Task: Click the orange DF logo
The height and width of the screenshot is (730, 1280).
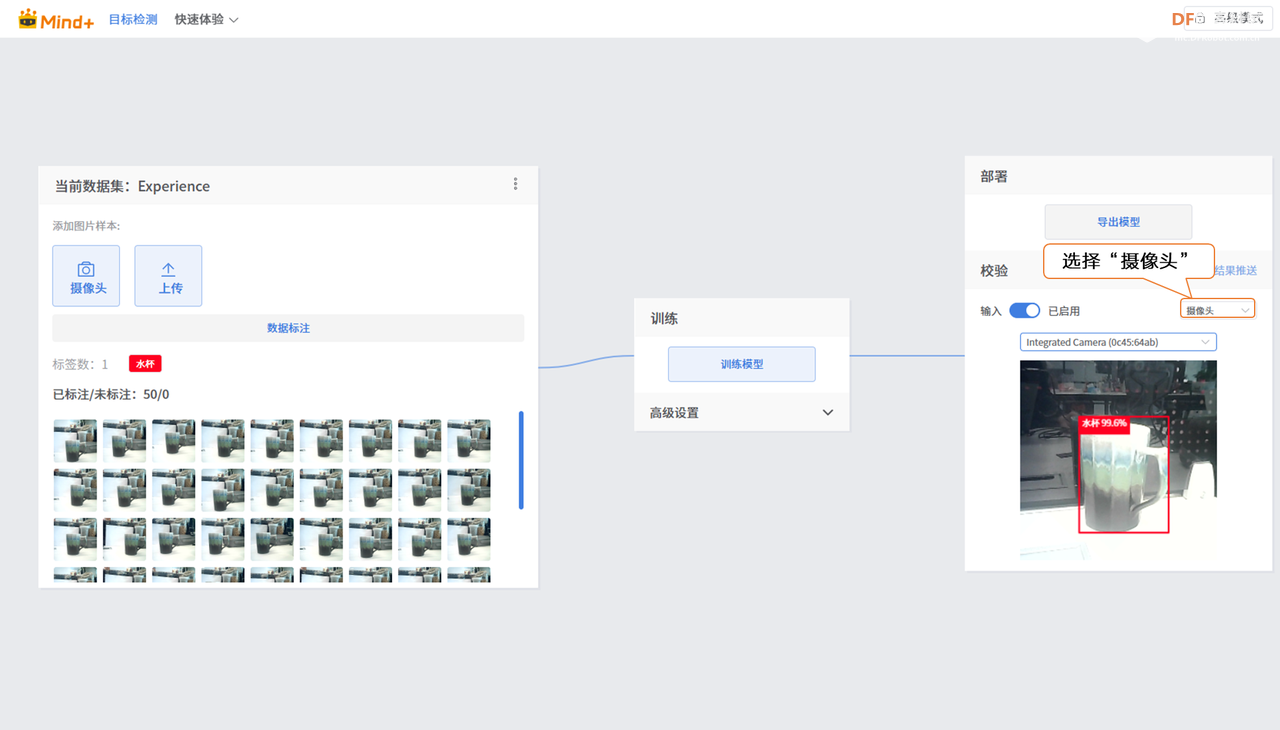Action: 1183,17
